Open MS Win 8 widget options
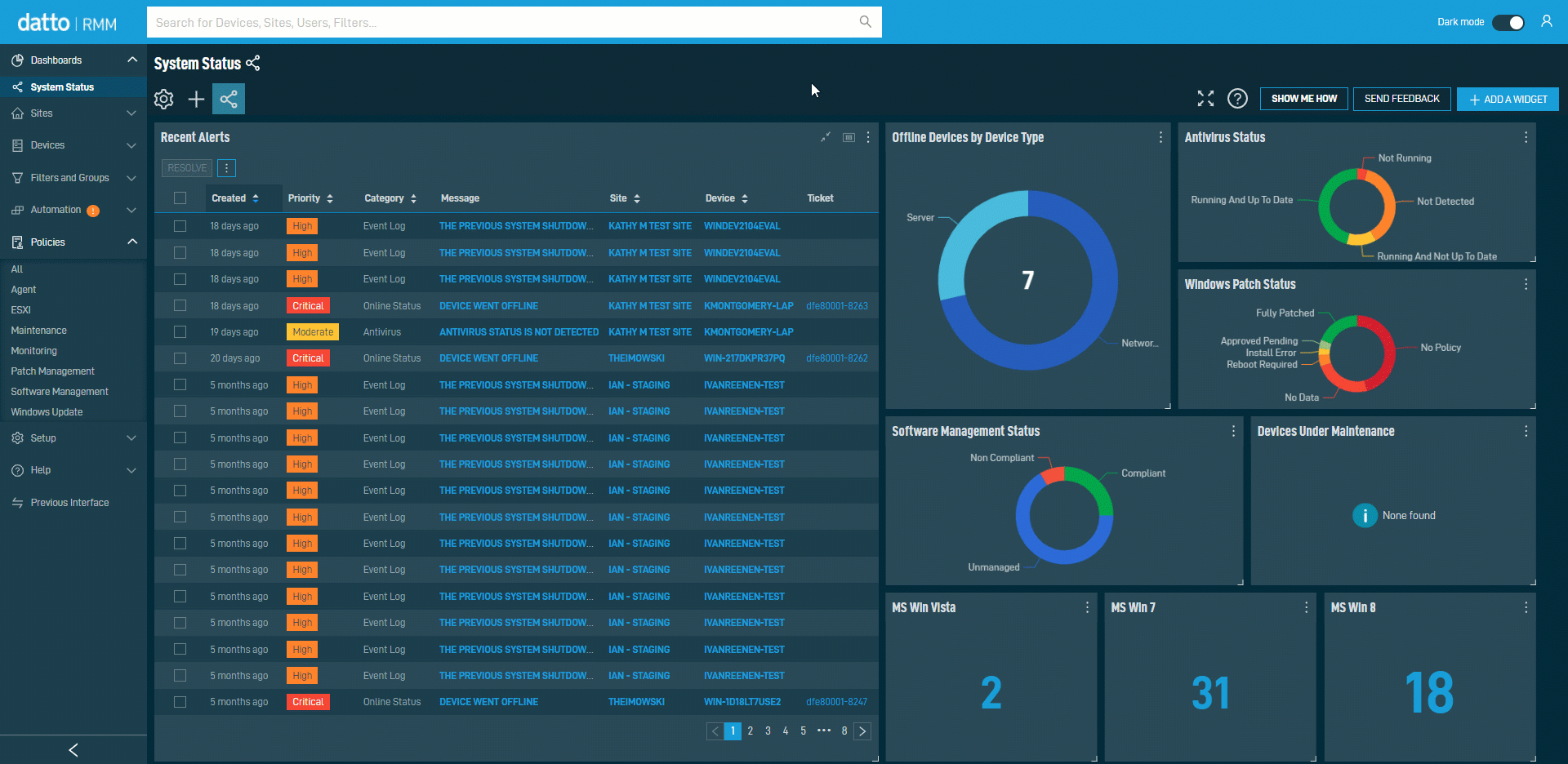The image size is (1568, 764). point(1526,607)
